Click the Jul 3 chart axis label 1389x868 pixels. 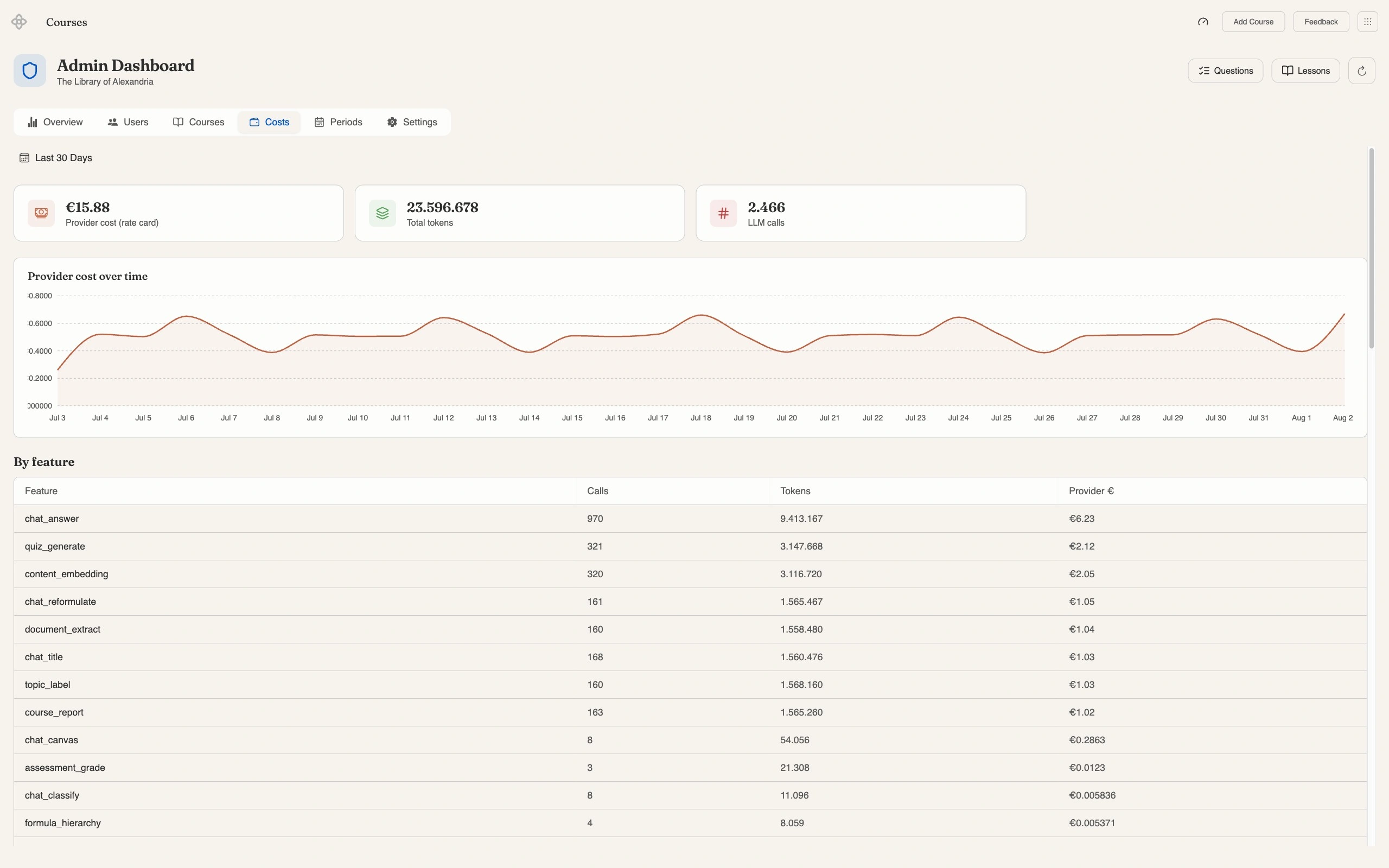click(58, 418)
